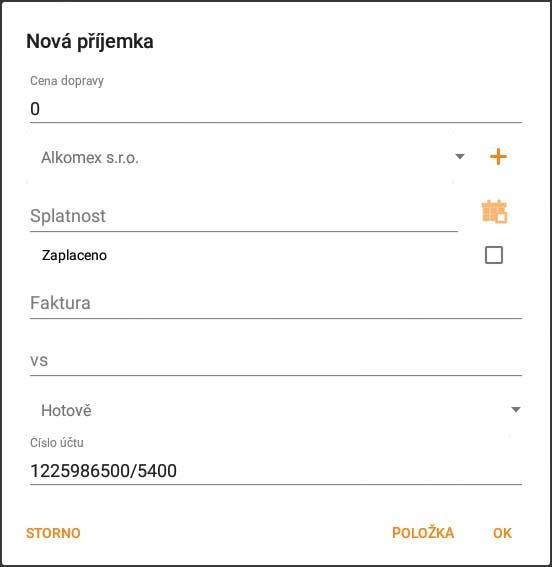Cancel the dialog with STORNO
Image resolution: width=552 pixels, height=567 pixels.
click(x=53, y=533)
